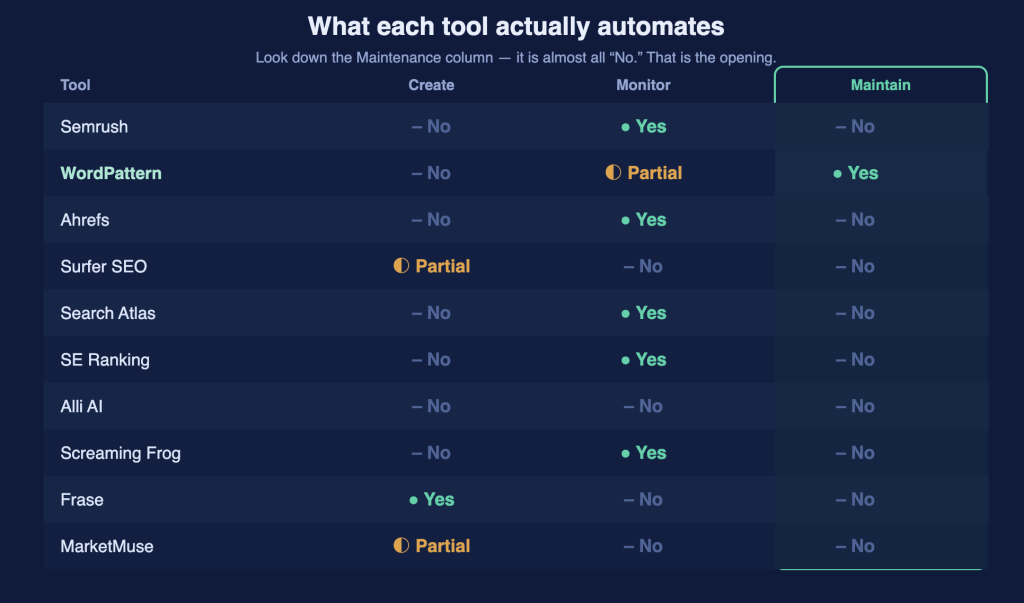Click Semrush's No Create cell
This screenshot has height=603, width=1024.
tap(431, 127)
